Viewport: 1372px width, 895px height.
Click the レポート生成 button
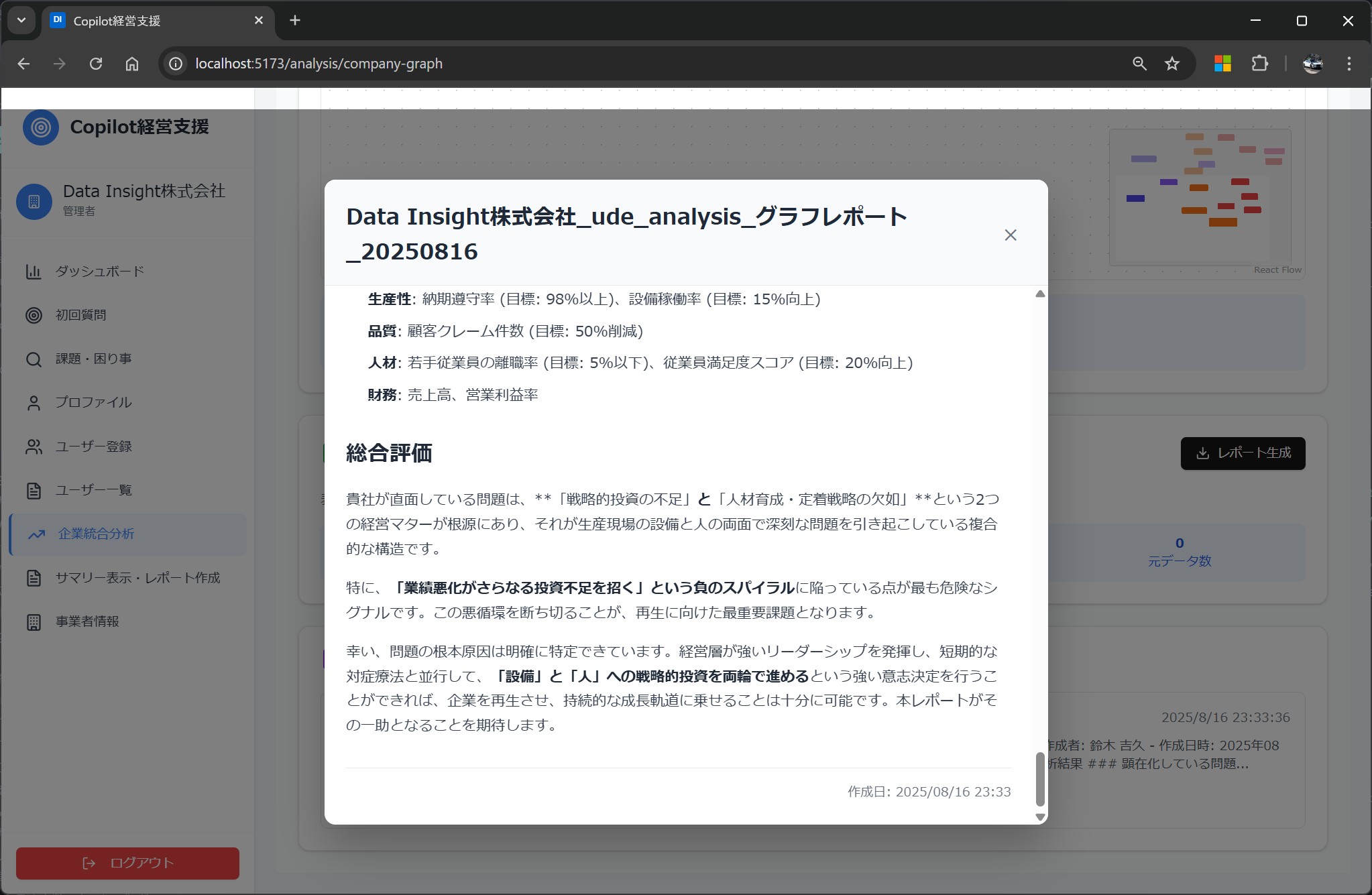(x=1243, y=453)
